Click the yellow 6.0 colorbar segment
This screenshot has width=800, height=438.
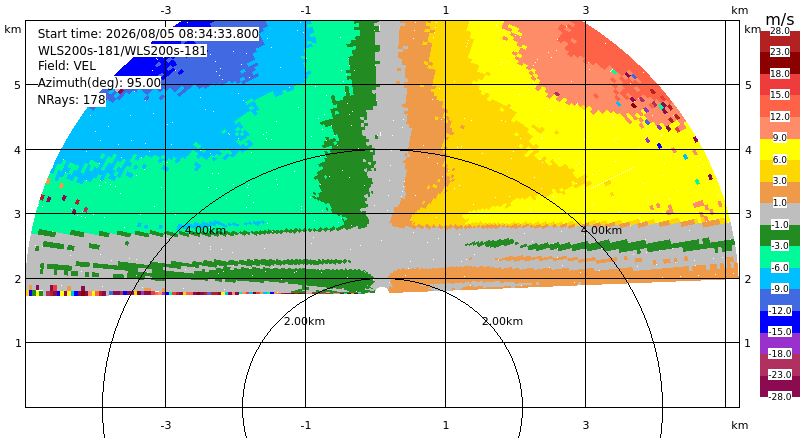[780, 150]
